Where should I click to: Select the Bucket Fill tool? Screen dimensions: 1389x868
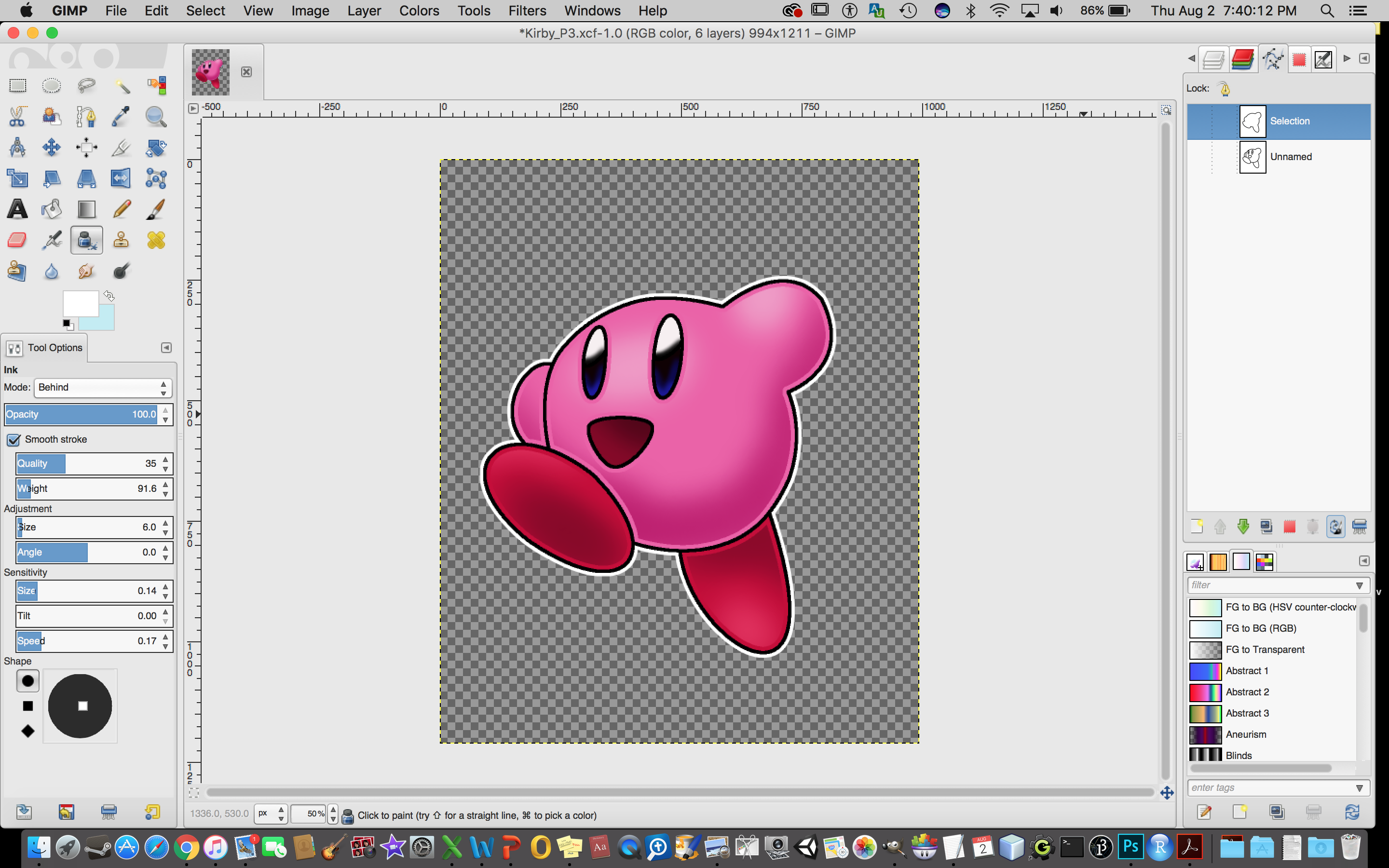pos(52,209)
